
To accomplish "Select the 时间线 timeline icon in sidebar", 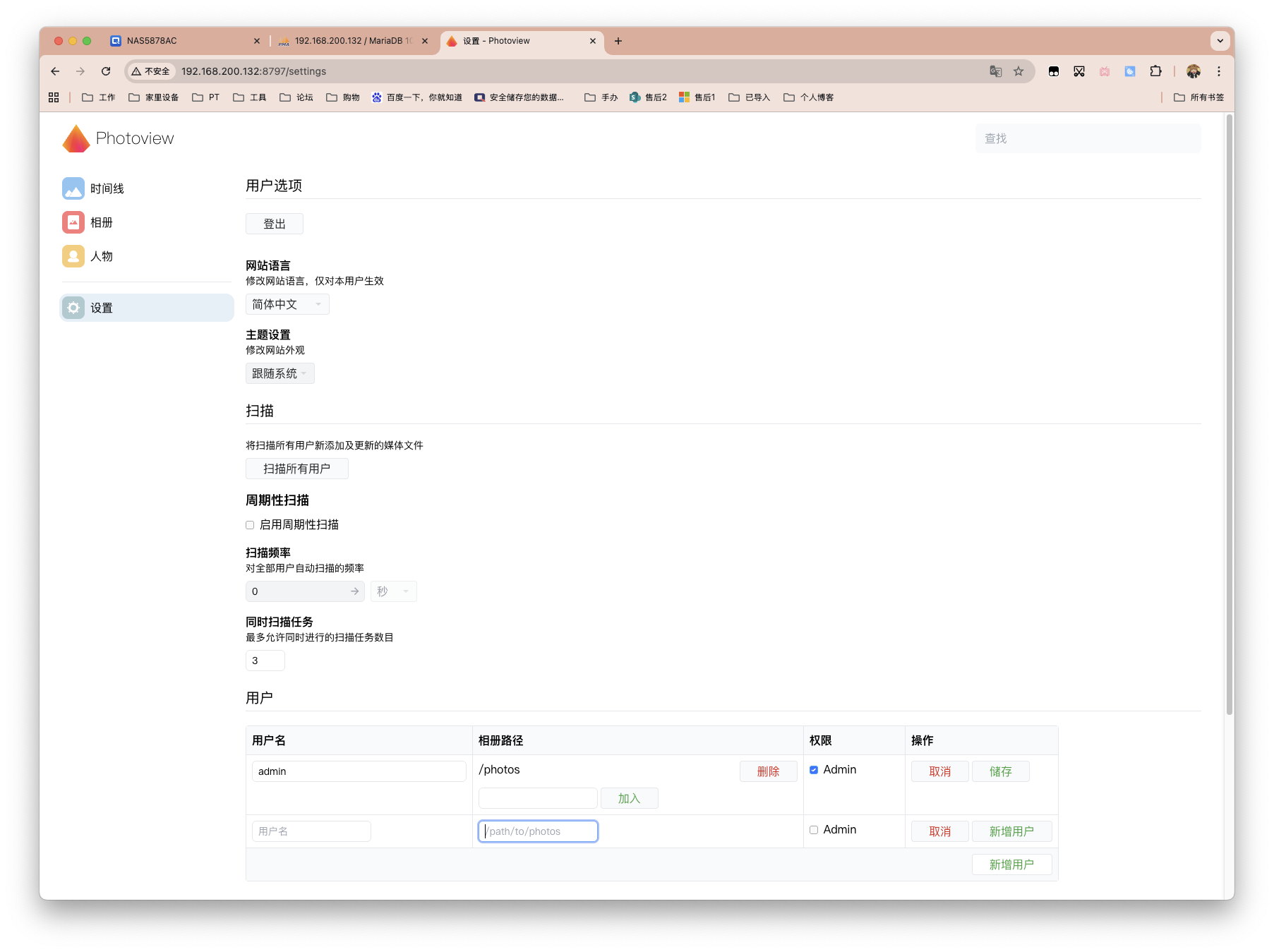I will (x=73, y=188).
